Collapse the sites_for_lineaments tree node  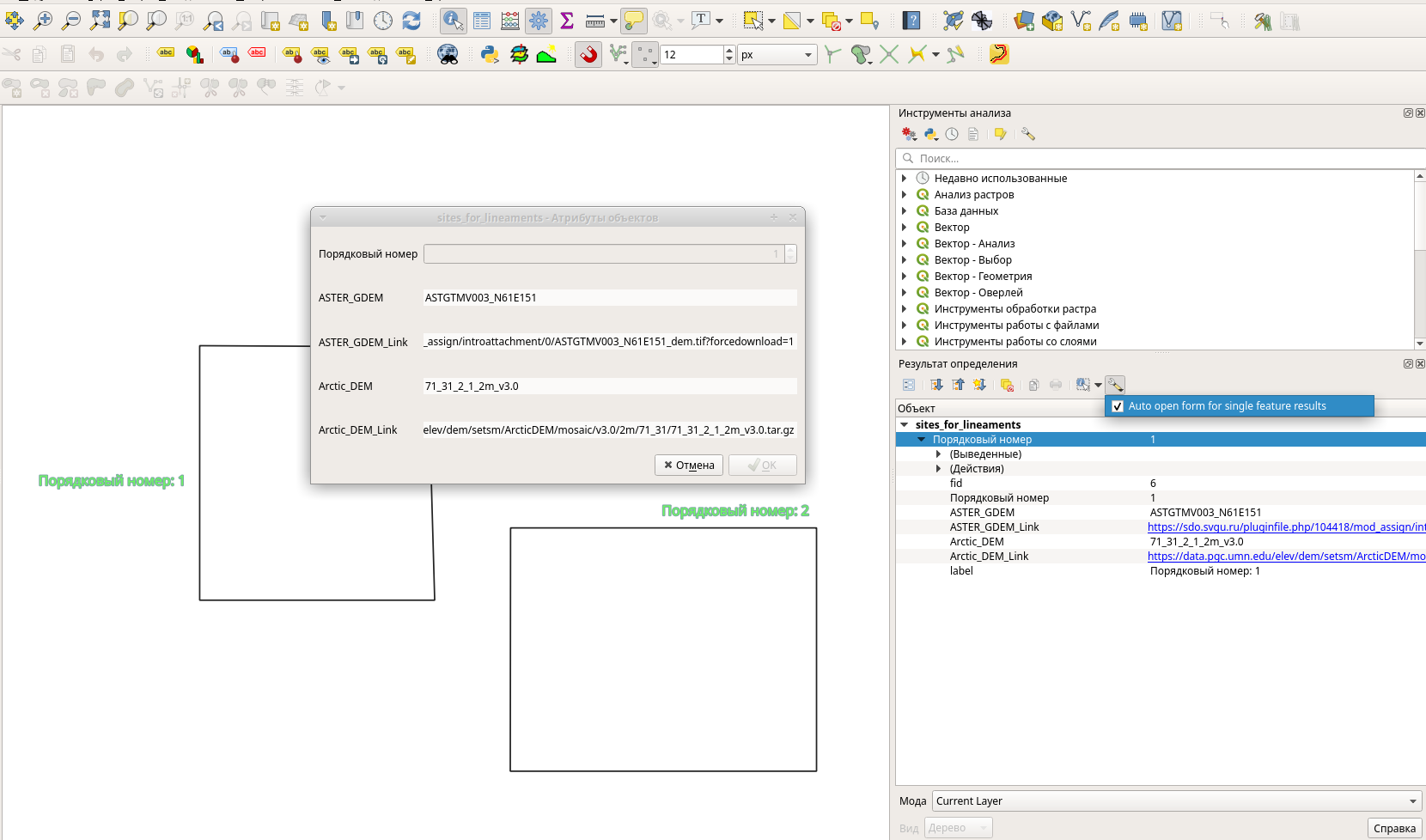click(904, 425)
